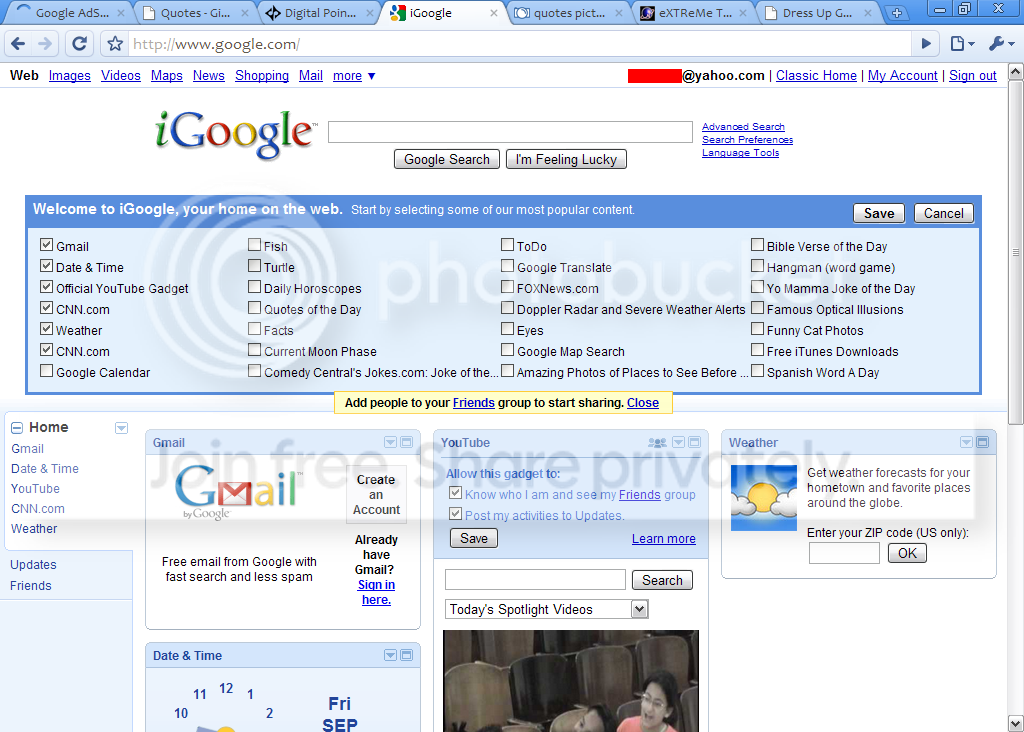The height and width of the screenshot is (732, 1024).
Task: Open the YouTube gadget menu arrow
Action: 679,442
